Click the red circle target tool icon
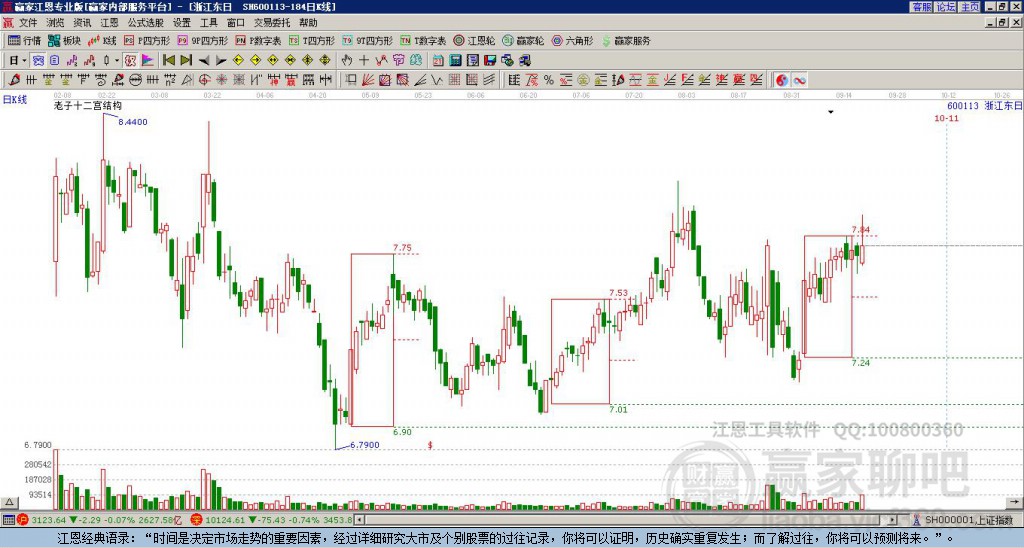This screenshot has width=1024, height=548. (x=204, y=80)
